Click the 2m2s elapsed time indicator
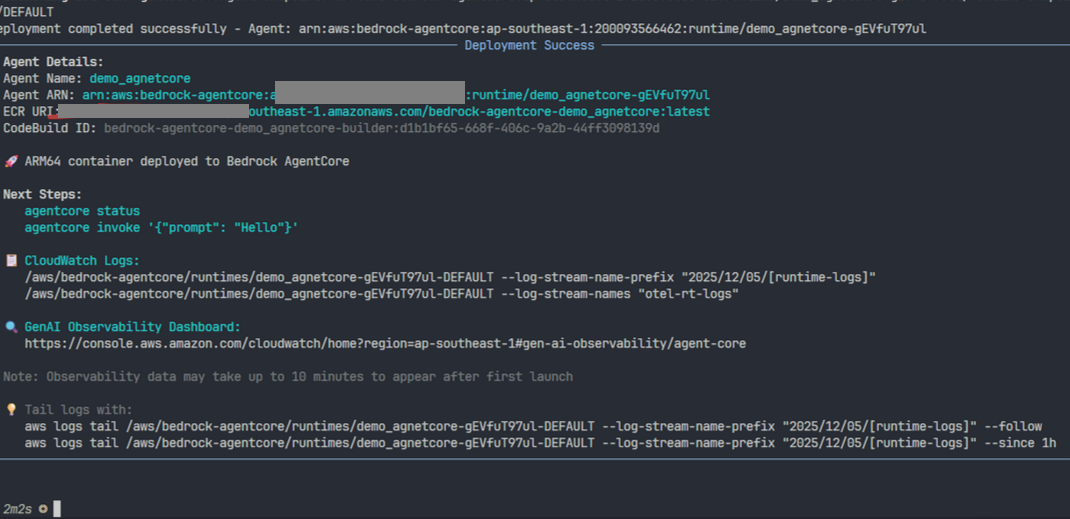The height and width of the screenshot is (519, 1070). point(17,509)
